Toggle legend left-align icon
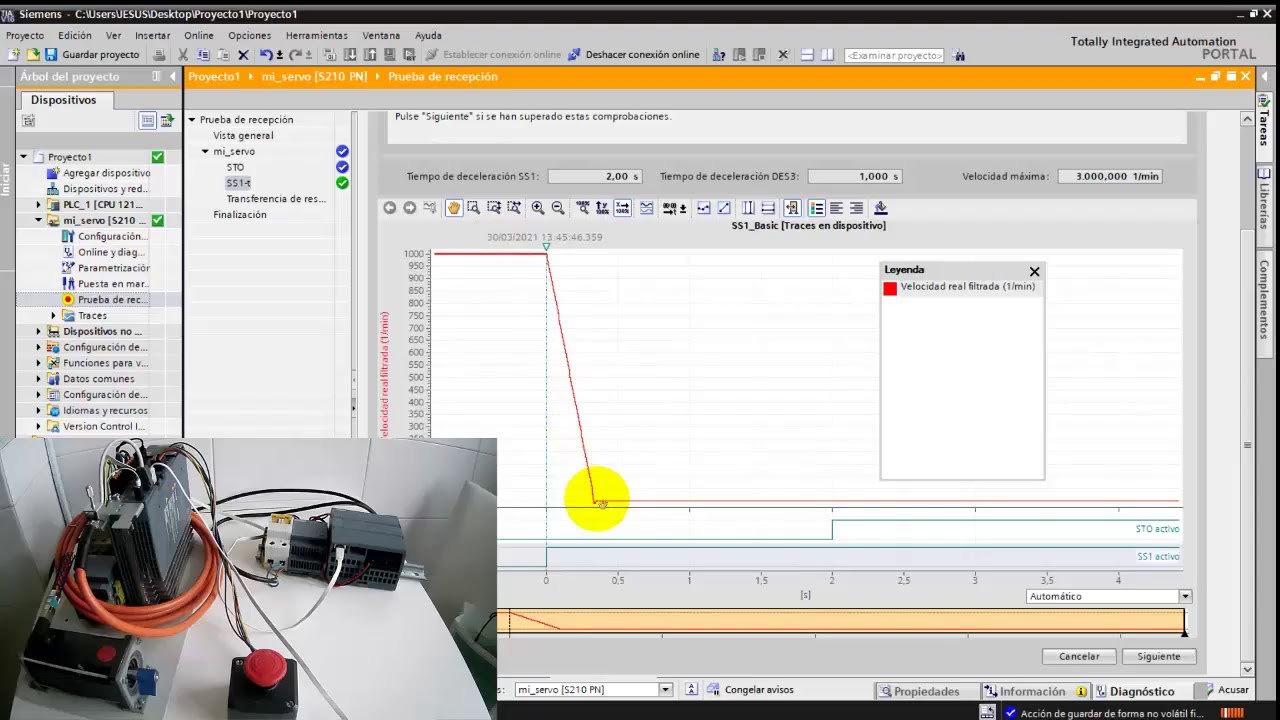Screen dimensions: 1280x720 [x=836, y=208]
